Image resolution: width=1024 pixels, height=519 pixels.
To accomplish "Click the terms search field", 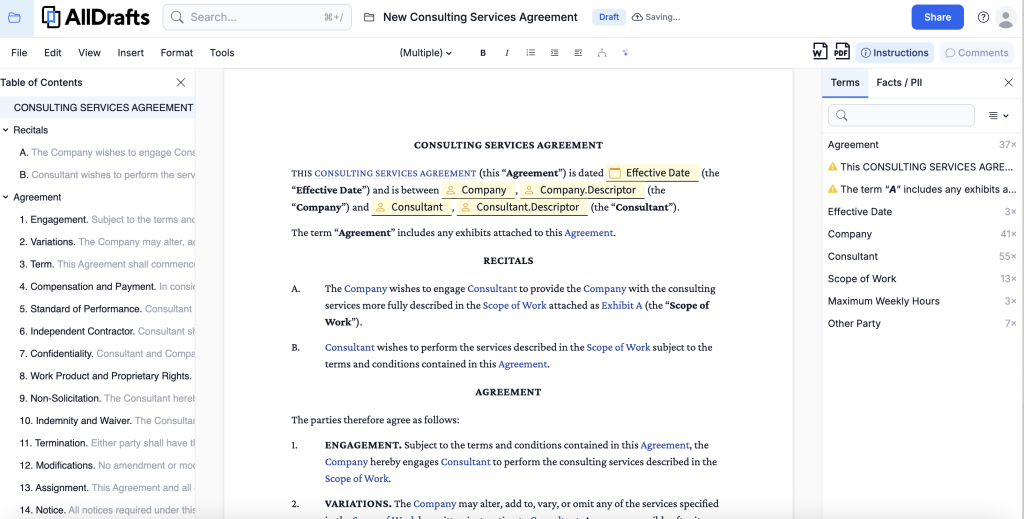I will coord(901,116).
